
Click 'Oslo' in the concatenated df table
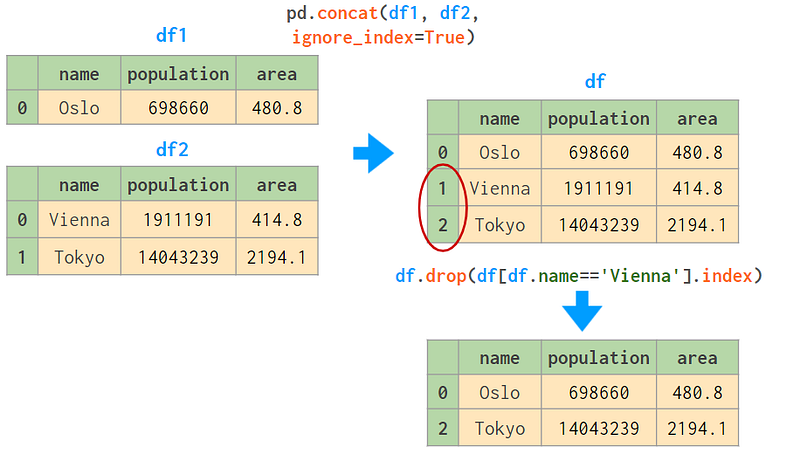pyautogui.click(x=499, y=152)
